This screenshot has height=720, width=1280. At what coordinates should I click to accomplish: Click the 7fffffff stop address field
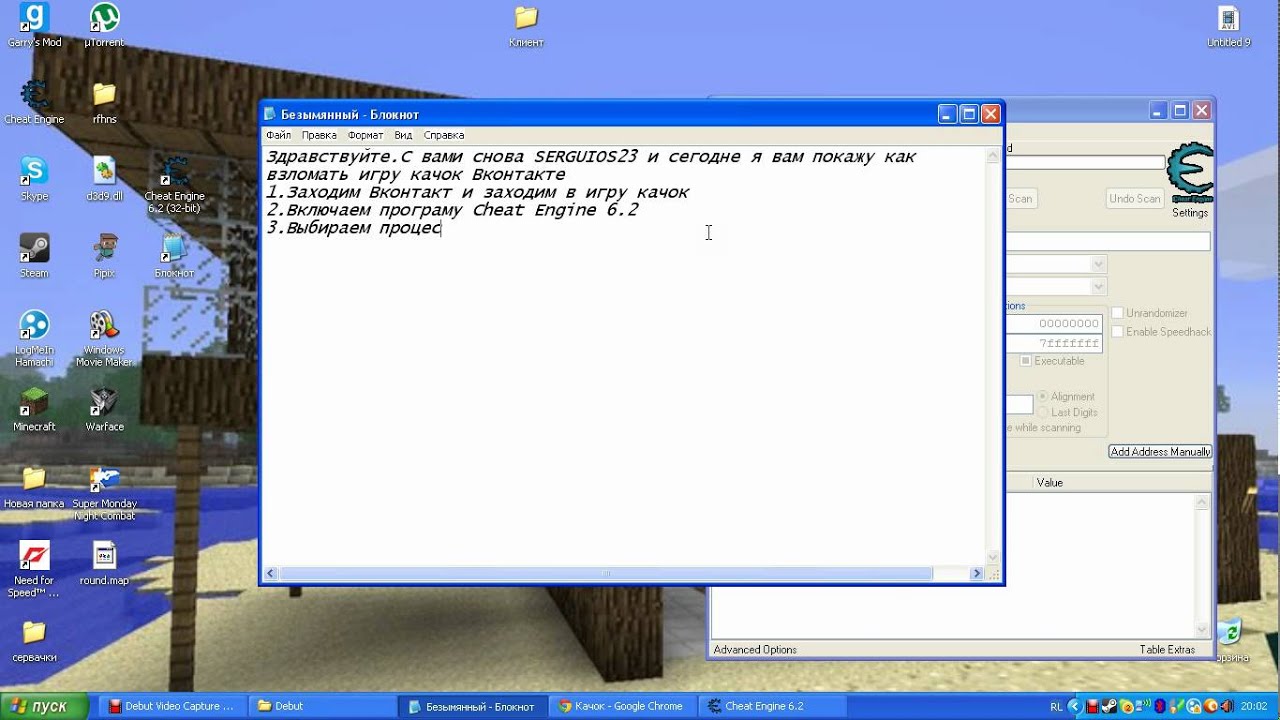tap(1054, 343)
